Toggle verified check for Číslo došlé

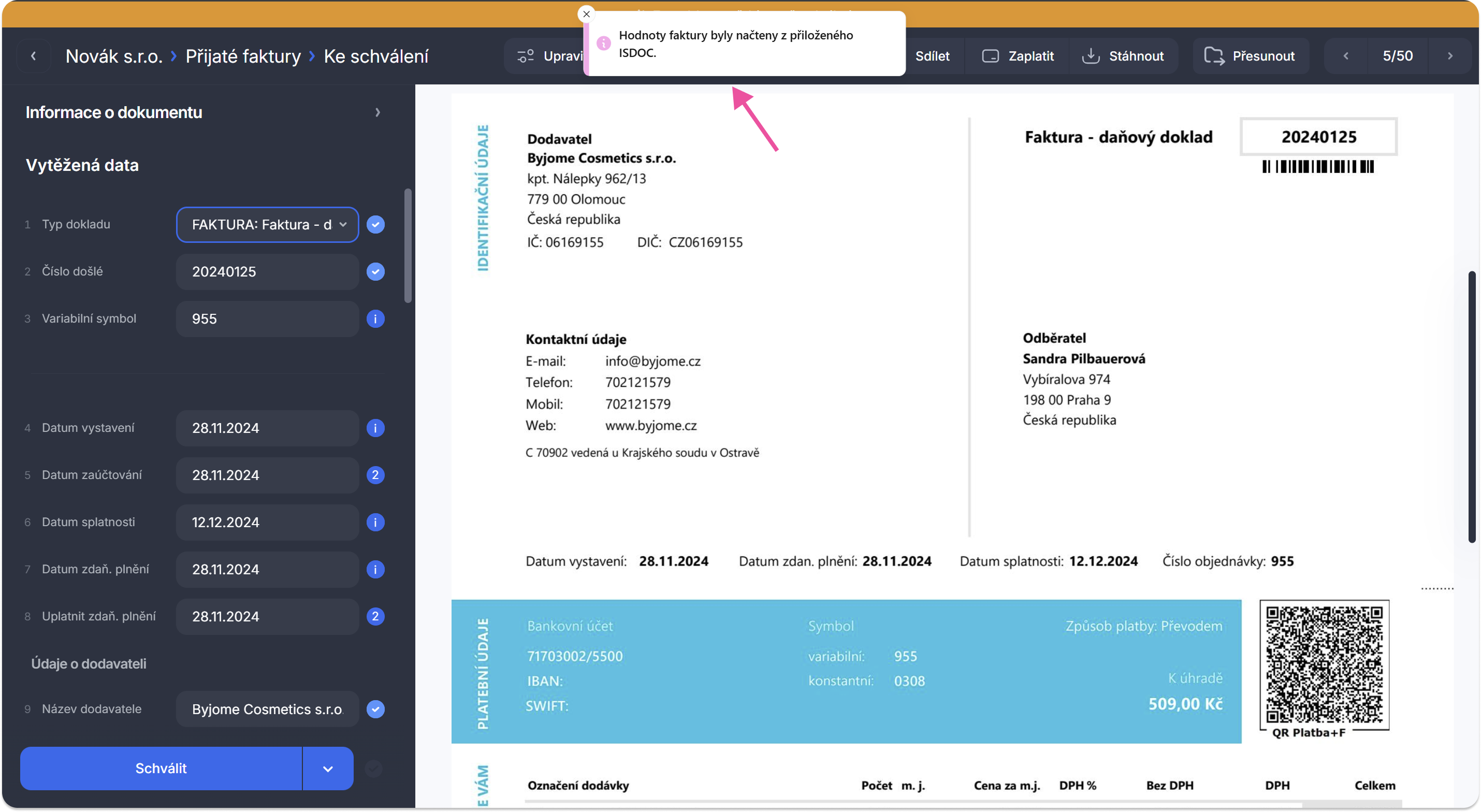tap(375, 271)
